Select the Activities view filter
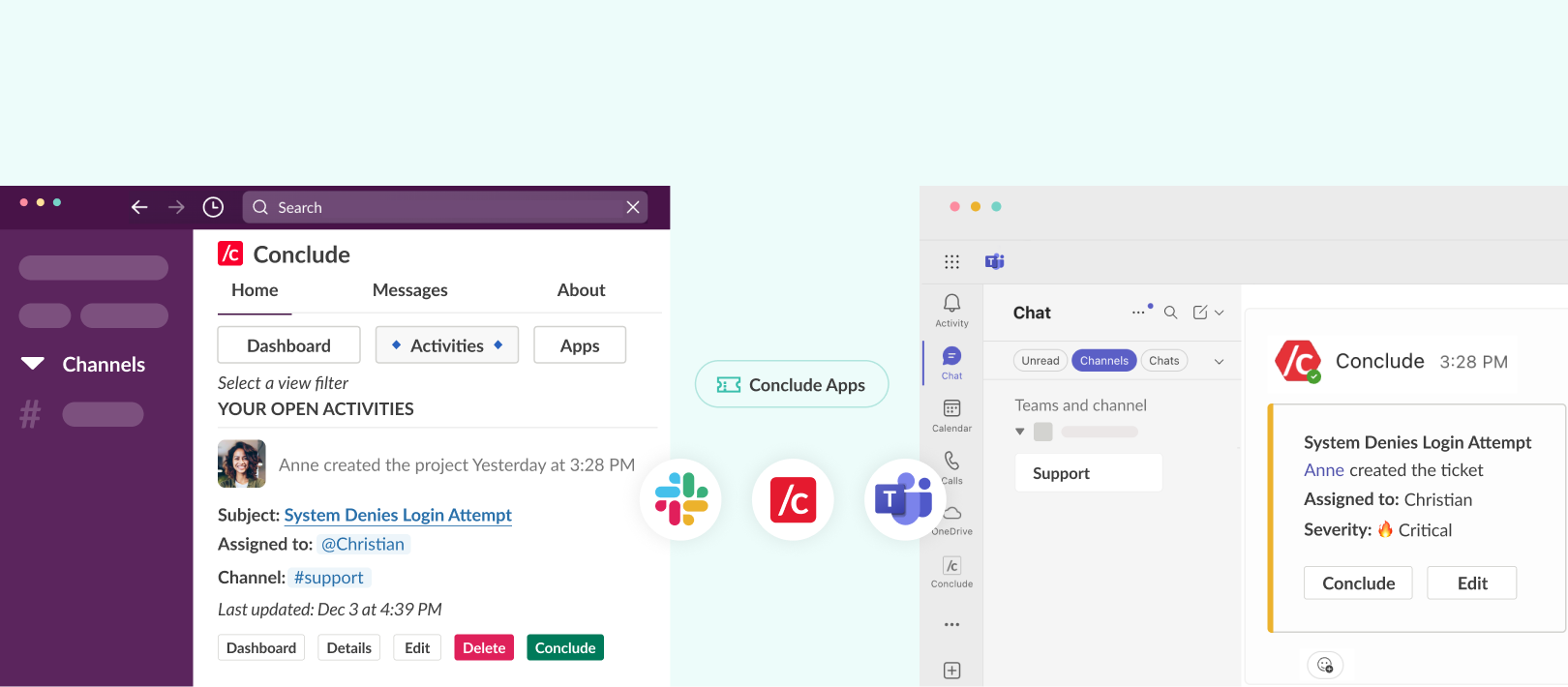1568x687 pixels. coord(447,345)
